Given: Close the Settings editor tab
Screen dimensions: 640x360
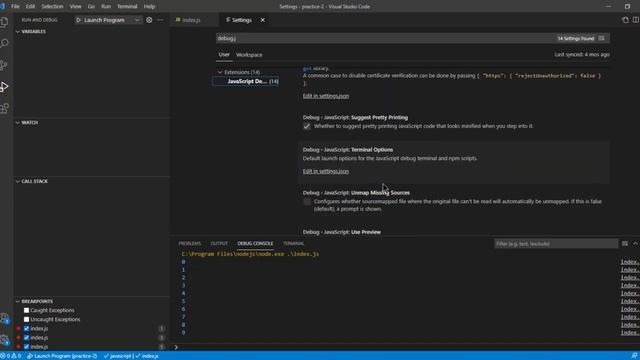Looking at the screenshot, I should click(262, 20).
